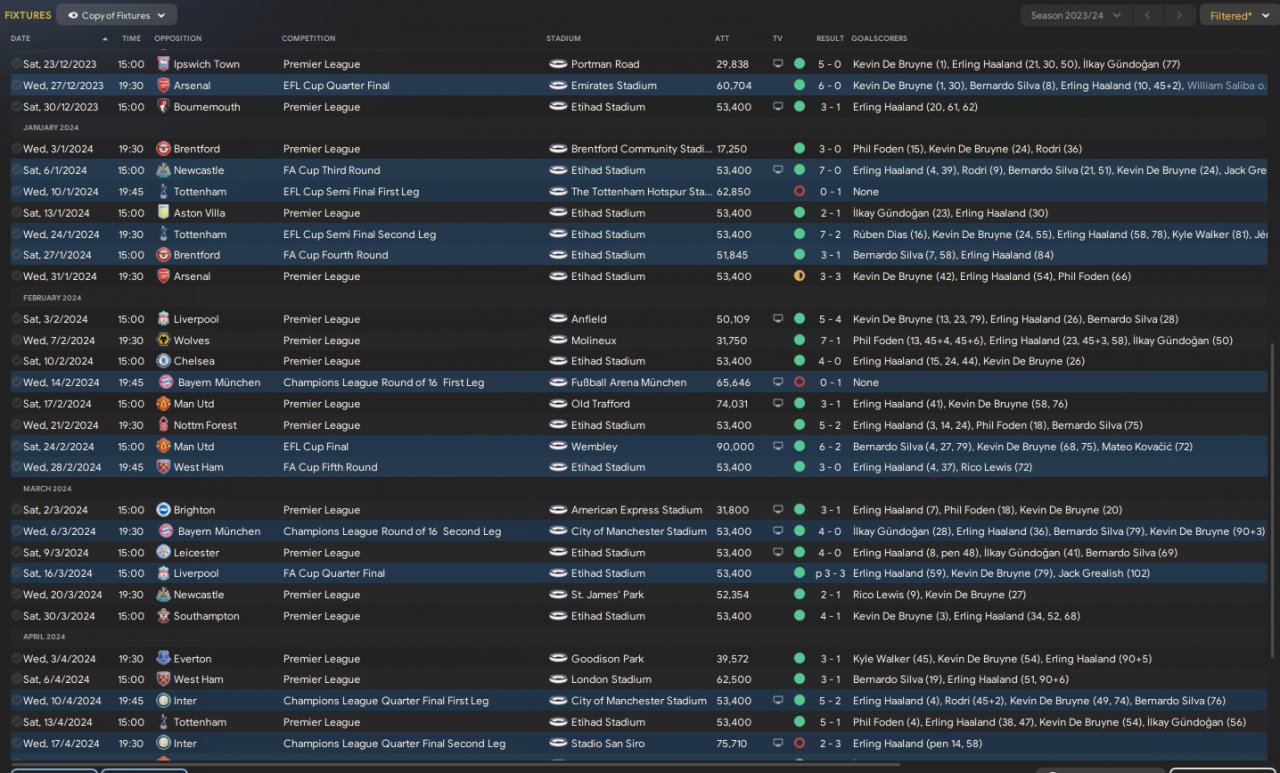Click the Chelsea club badge
1280x773 pixels.
(163, 361)
